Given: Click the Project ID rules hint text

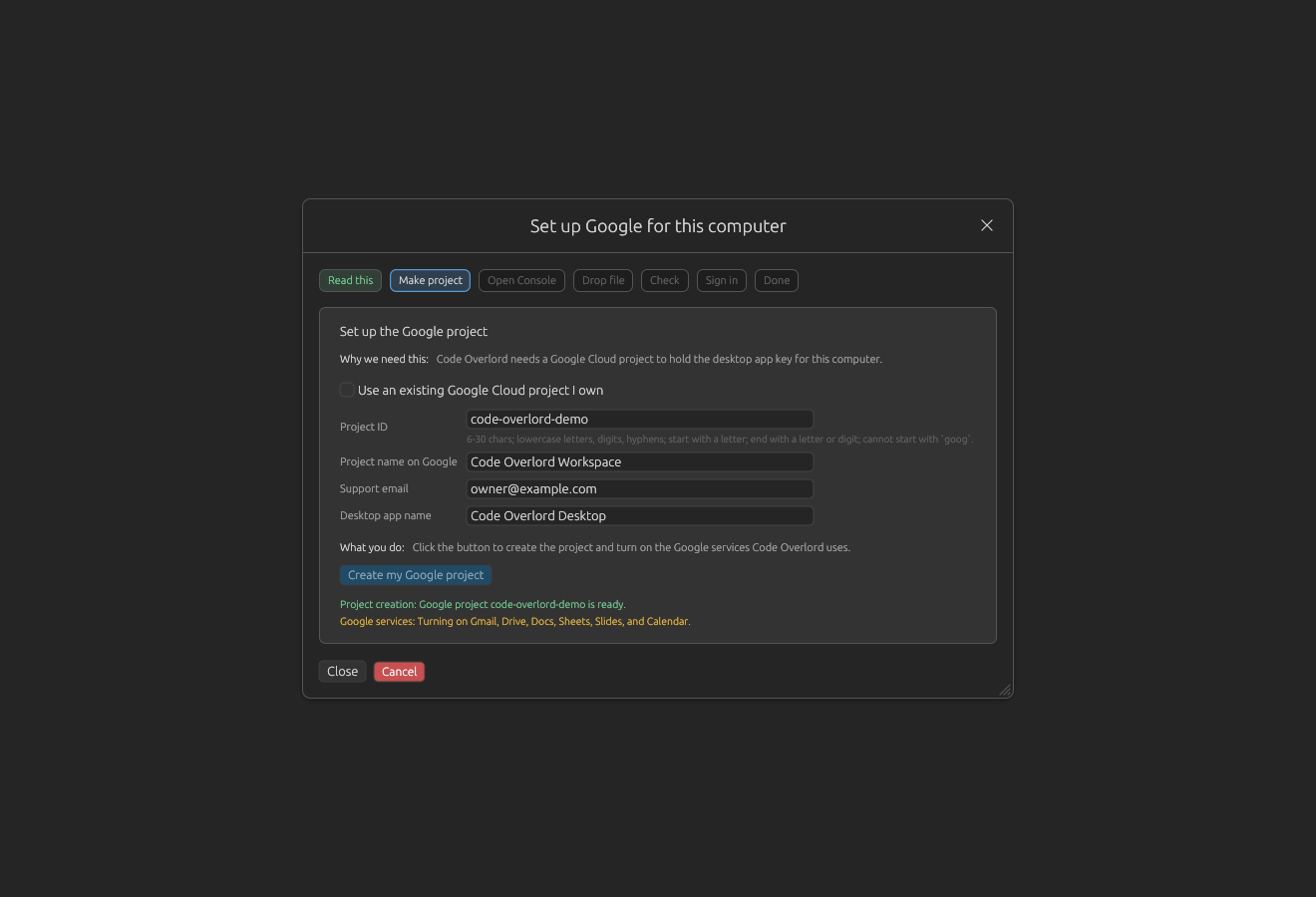Looking at the screenshot, I should [720, 440].
